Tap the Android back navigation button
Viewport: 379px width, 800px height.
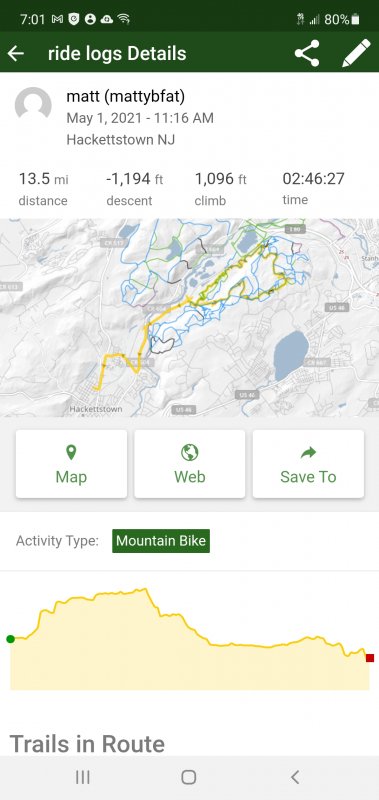(294, 777)
